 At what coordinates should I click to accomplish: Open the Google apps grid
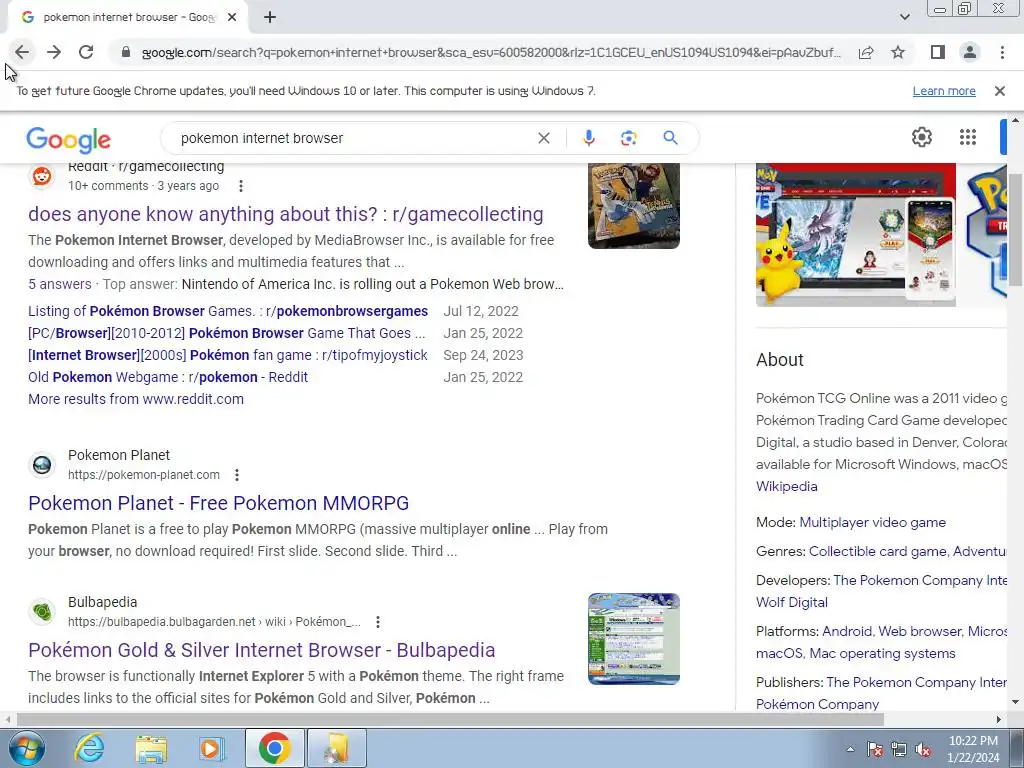click(x=968, y=137)
